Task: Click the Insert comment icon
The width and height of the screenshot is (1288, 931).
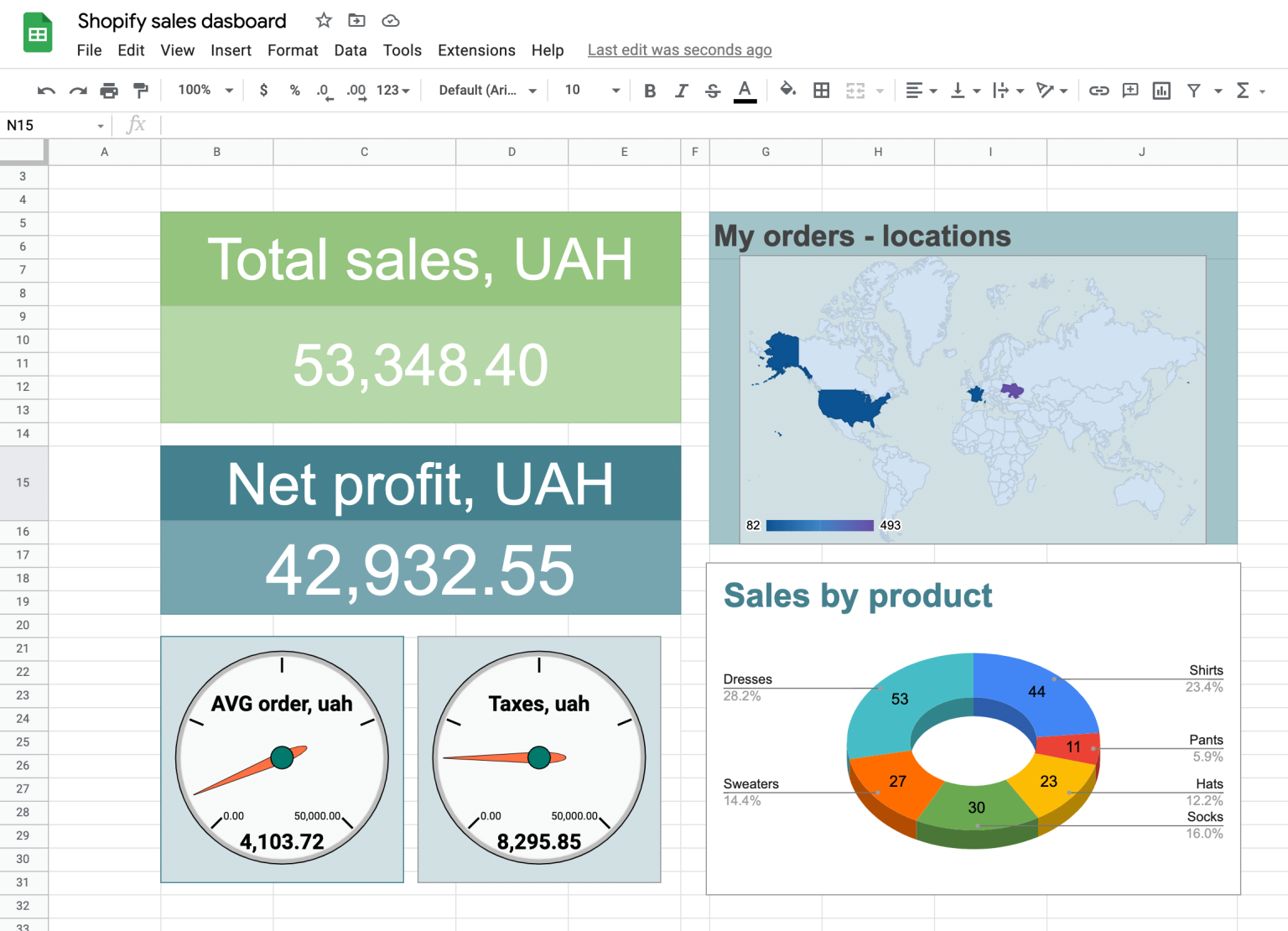Action: tap(1130, 90)
